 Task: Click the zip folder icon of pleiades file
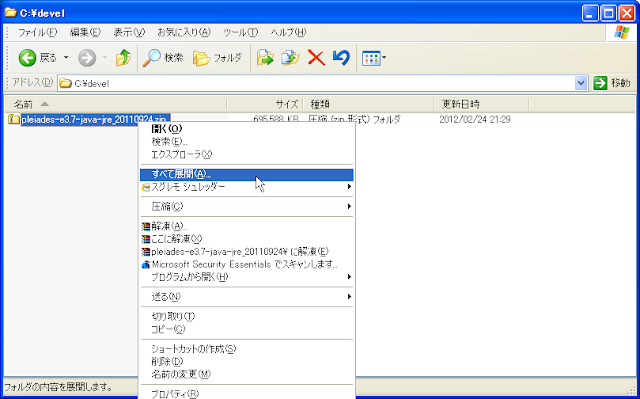[14, 120]
